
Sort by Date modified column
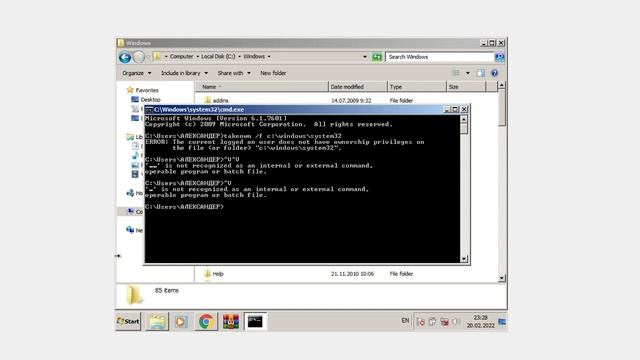(x=358, y=87)
